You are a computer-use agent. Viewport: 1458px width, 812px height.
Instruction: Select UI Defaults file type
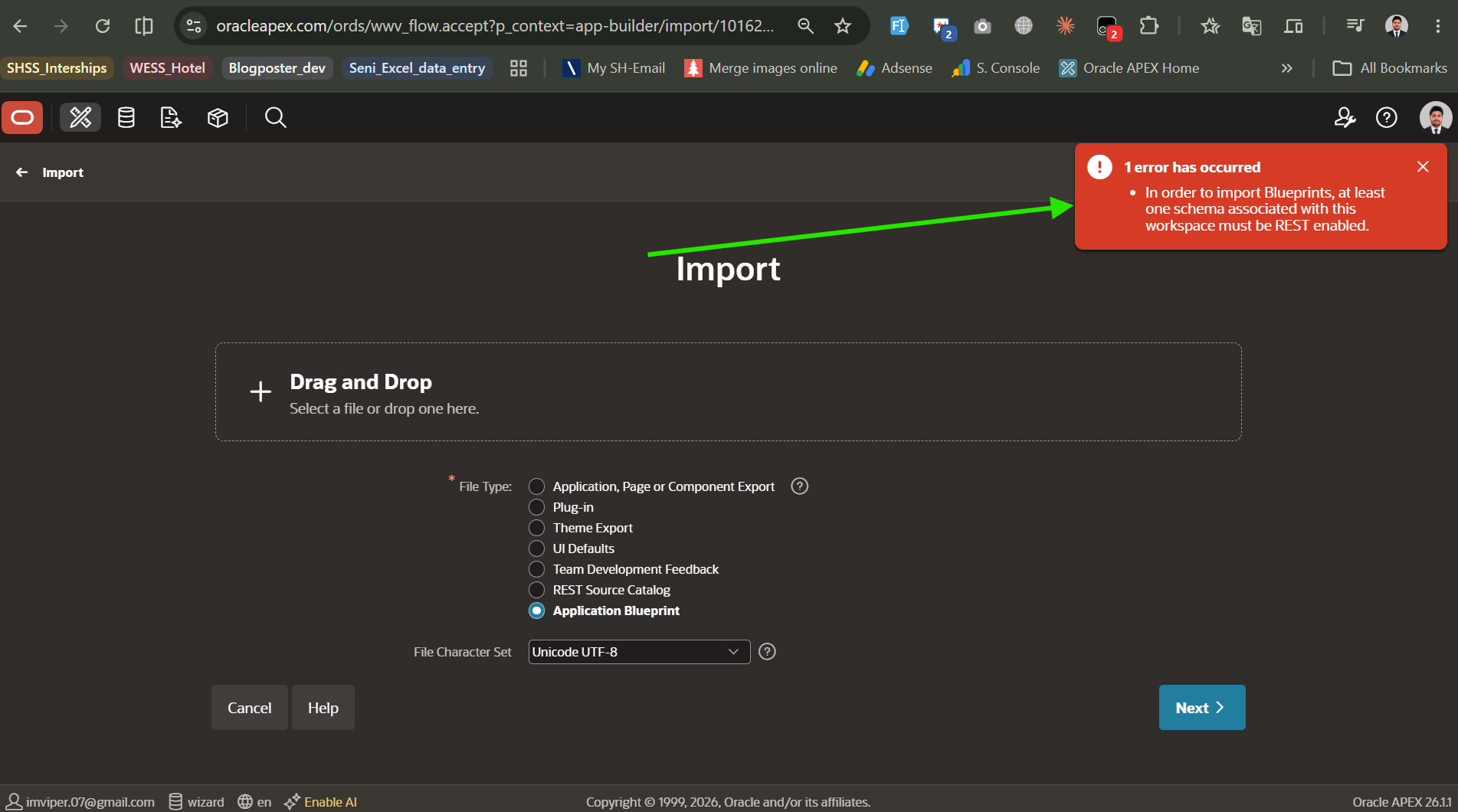(536, 548)
